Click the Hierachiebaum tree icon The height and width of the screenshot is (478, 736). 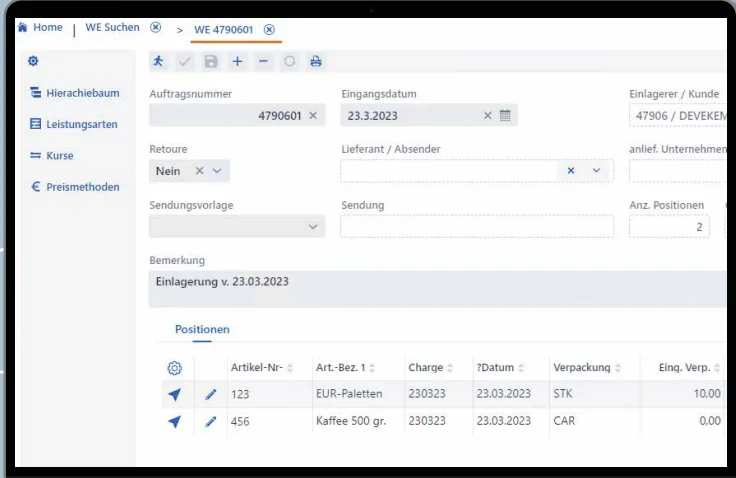pyautogui.click(x=35, y=93)
